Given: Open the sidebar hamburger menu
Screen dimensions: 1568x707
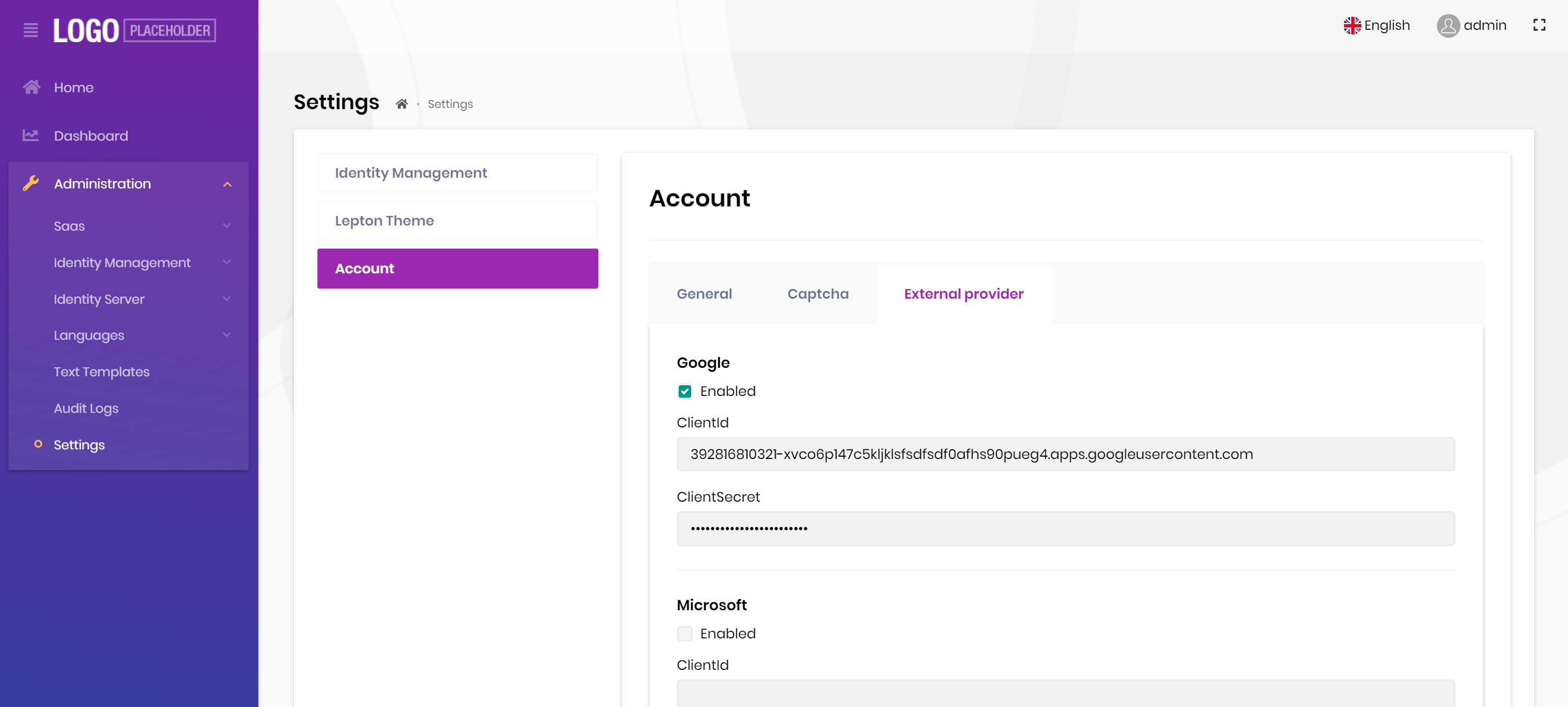Looking at the screenshot, I should click(x=30, y=30).
